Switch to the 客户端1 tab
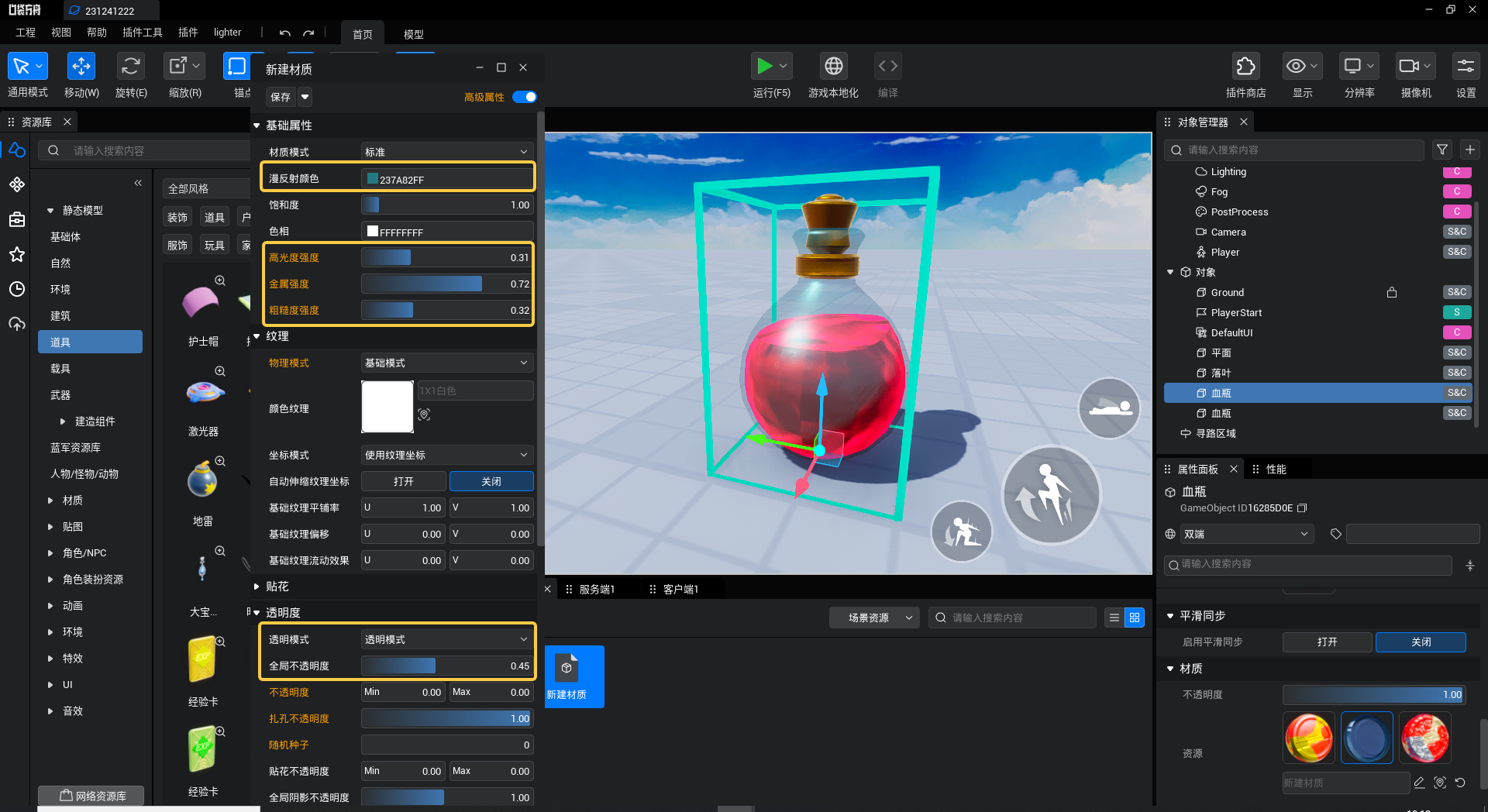Image resolution: width=1488 pixels, height=812 pixels. pos(680,590)
